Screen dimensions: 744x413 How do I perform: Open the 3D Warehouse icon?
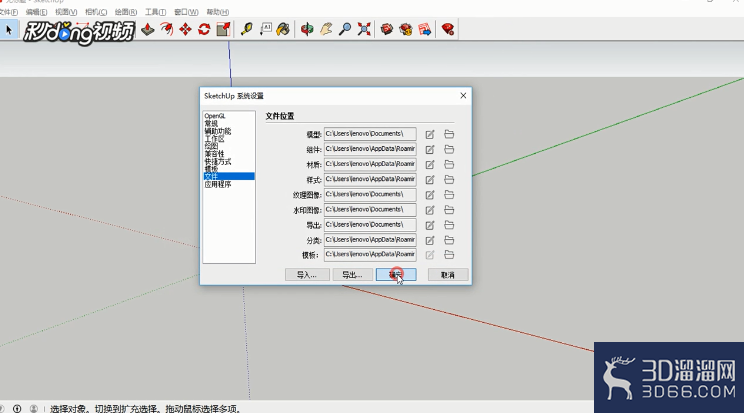pyautogui.click(x=387, y=29)
